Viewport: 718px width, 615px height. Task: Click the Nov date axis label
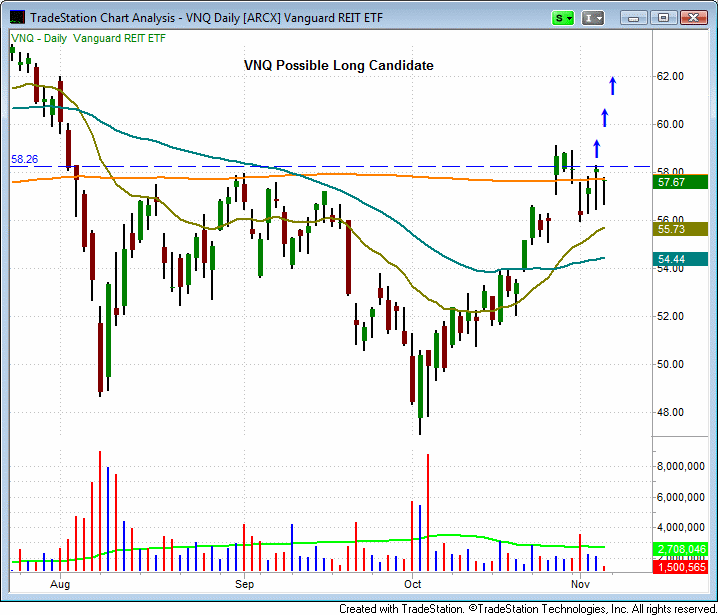[x=580, y=584]
